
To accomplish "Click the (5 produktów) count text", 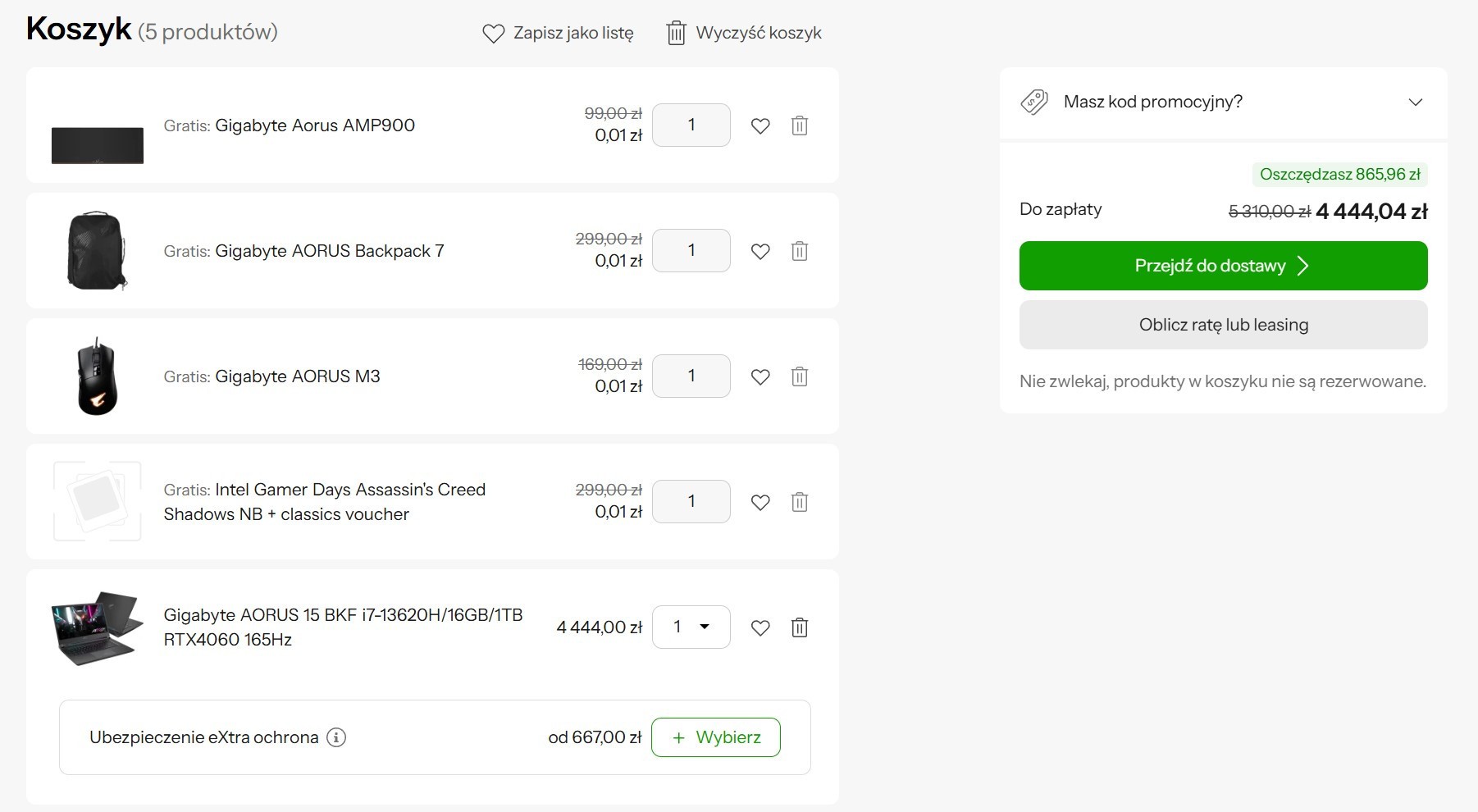I will tap(208, 32).
